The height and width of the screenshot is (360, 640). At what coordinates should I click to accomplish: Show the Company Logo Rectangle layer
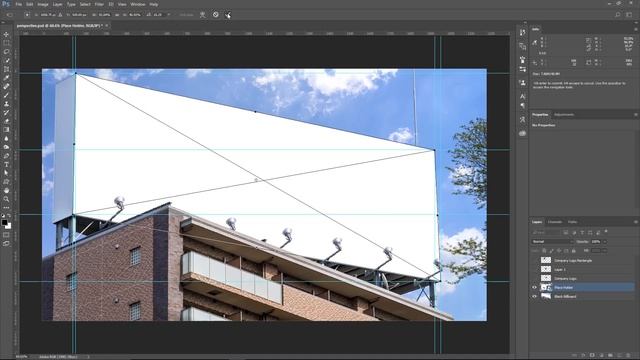(534, 260)
